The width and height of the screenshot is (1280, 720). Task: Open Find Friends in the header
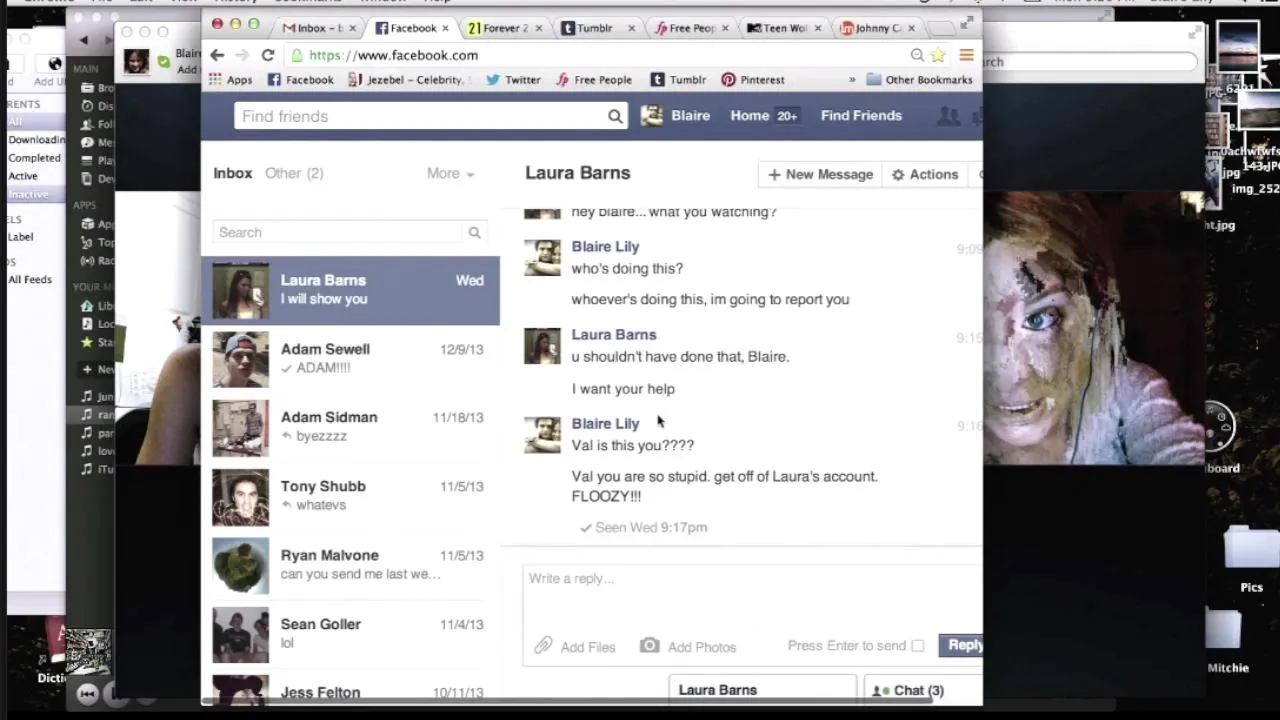[861, 116]
